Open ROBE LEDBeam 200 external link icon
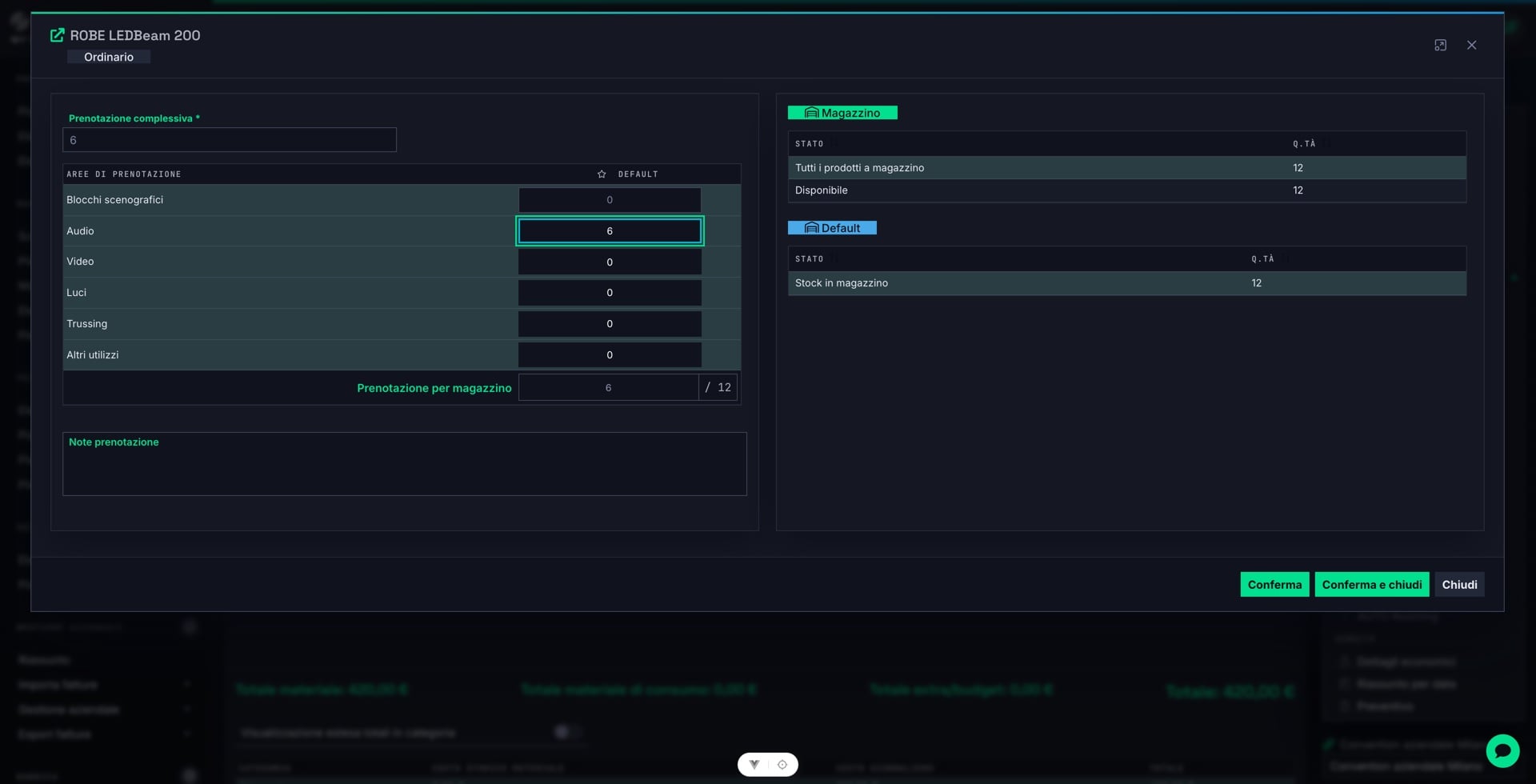The width and height of the screenshot is (1536, 784). coord(57,35)
